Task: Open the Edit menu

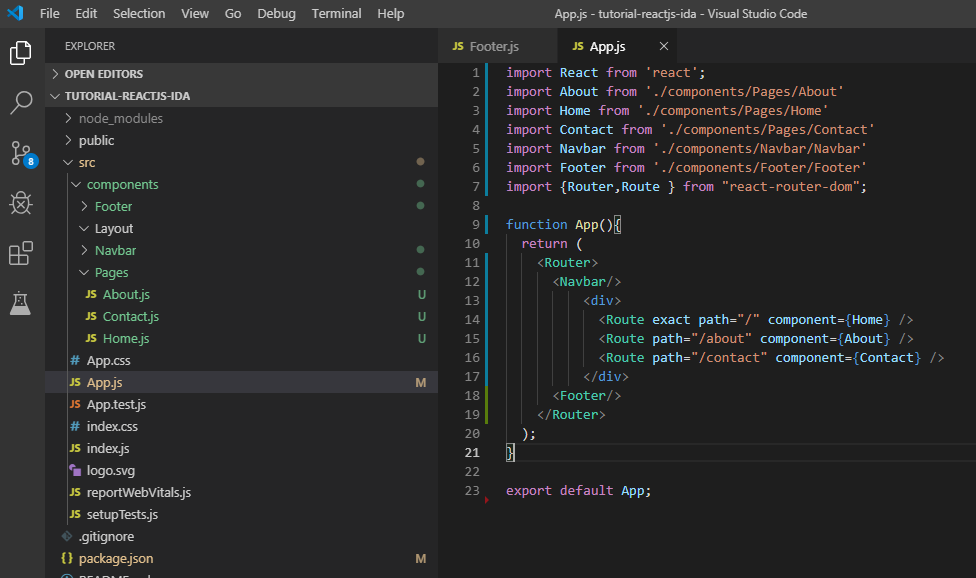Action: 86,14
